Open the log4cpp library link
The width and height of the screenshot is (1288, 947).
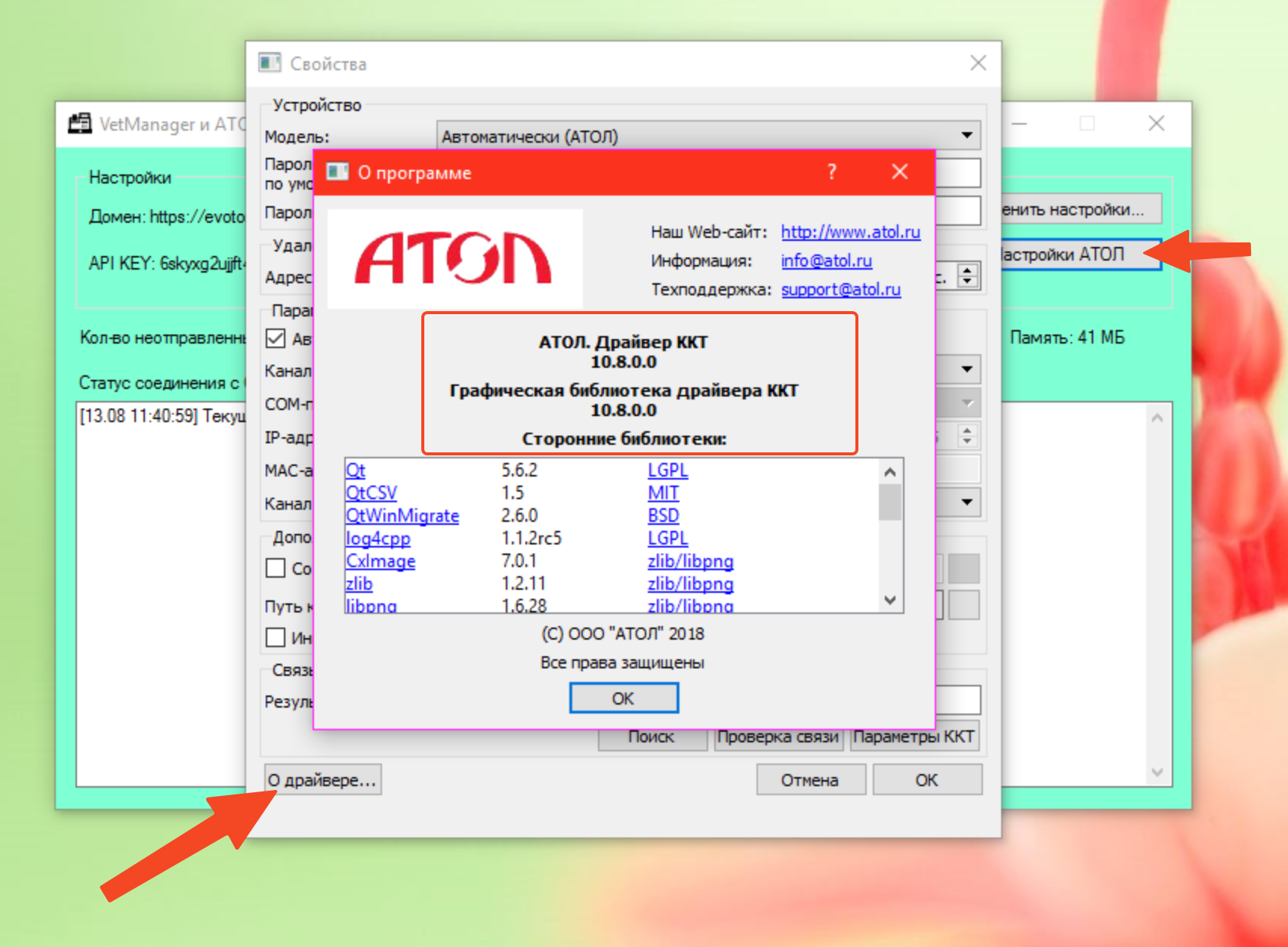pos(378,538)
